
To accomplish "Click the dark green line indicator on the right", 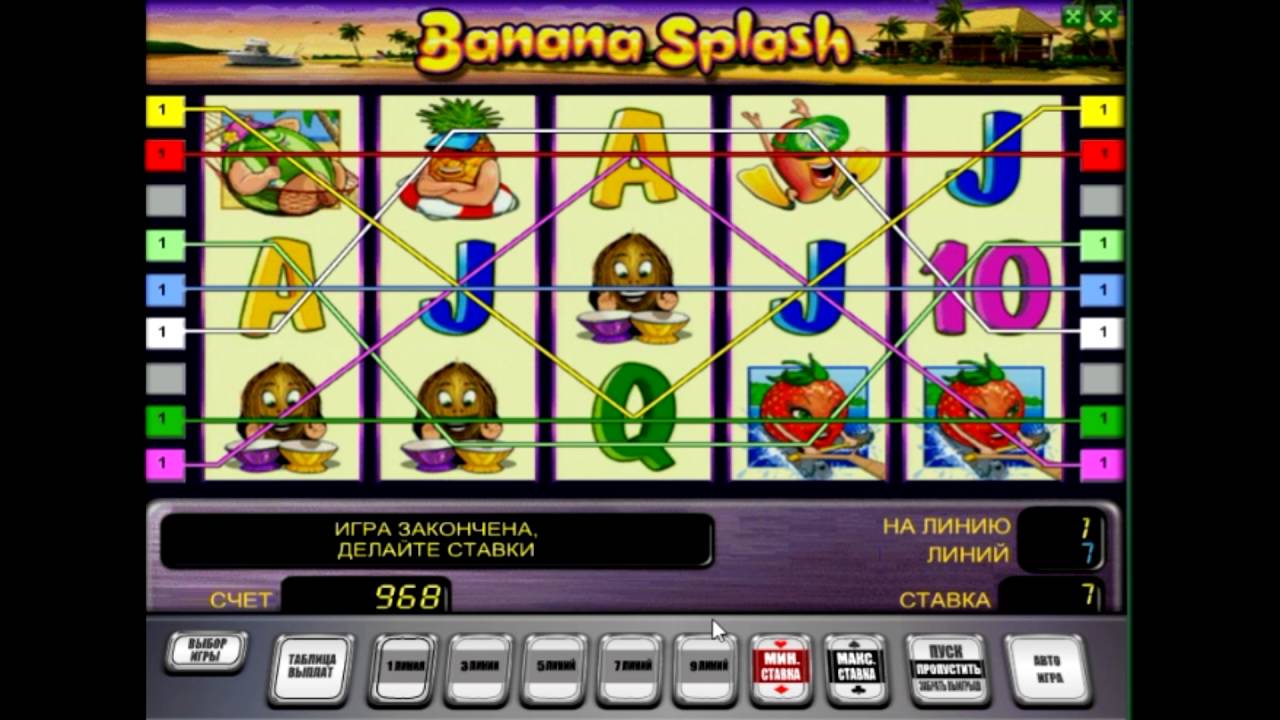I will [x=1102, y=421].
